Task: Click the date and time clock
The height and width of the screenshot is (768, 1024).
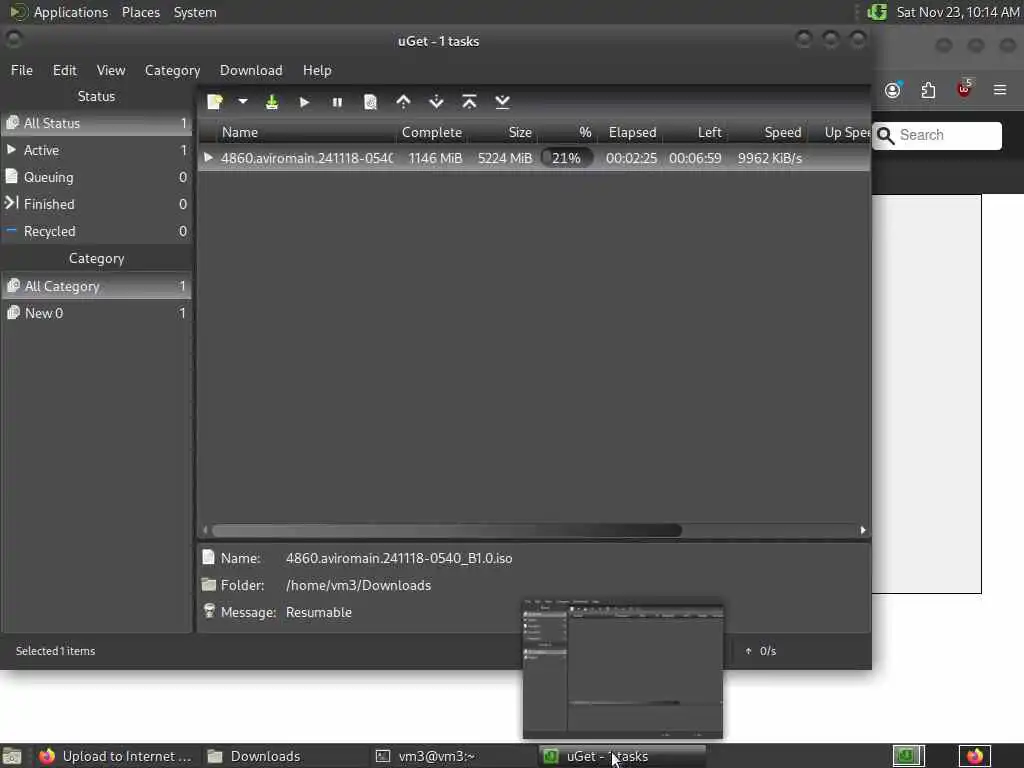Action: pos(957,12)
